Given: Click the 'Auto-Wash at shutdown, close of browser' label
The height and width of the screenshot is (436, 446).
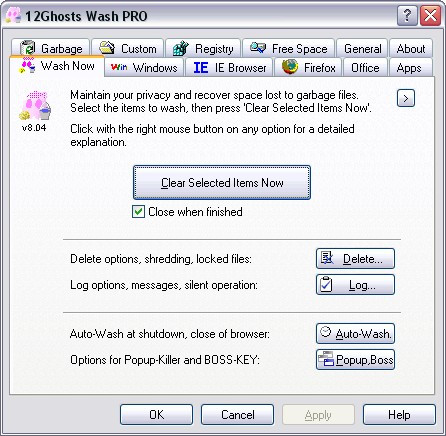Looking at the screenshot, I should 170,334.
